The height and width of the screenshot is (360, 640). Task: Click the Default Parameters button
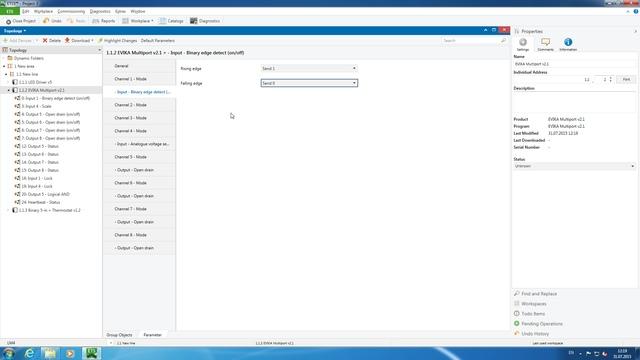158,40
